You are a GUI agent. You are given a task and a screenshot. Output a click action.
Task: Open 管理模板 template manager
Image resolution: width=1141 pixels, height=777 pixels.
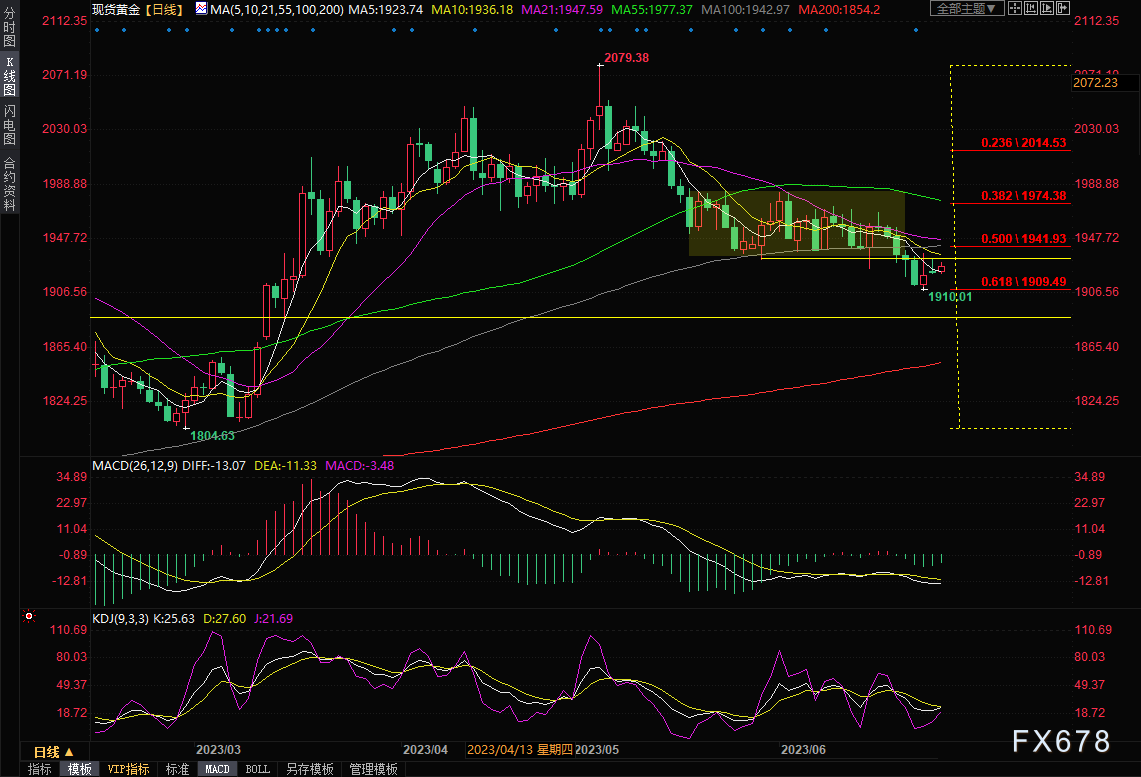[372, 769]
